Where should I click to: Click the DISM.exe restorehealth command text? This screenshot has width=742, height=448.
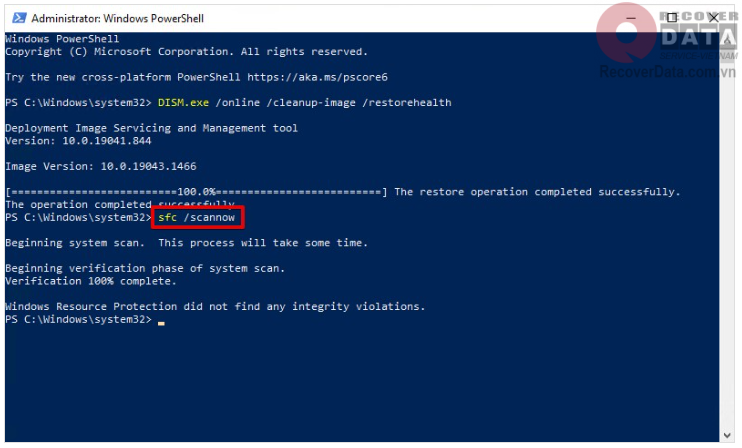[x=304, y=102]
